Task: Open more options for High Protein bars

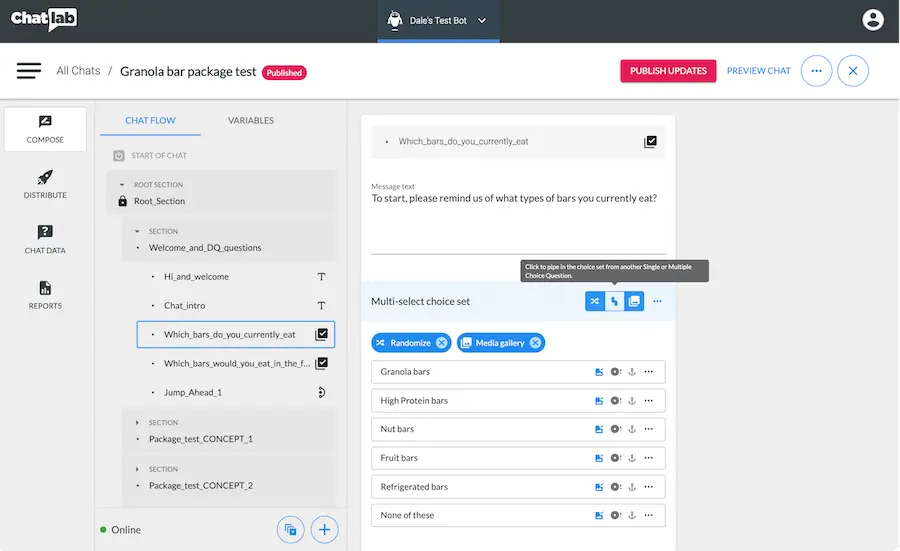Action: 649,401
